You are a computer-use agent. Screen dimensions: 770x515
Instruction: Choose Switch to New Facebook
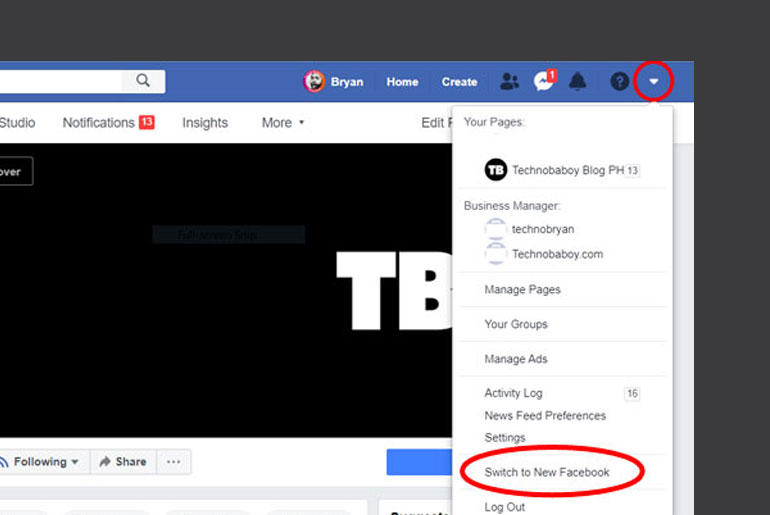point(547,472)
